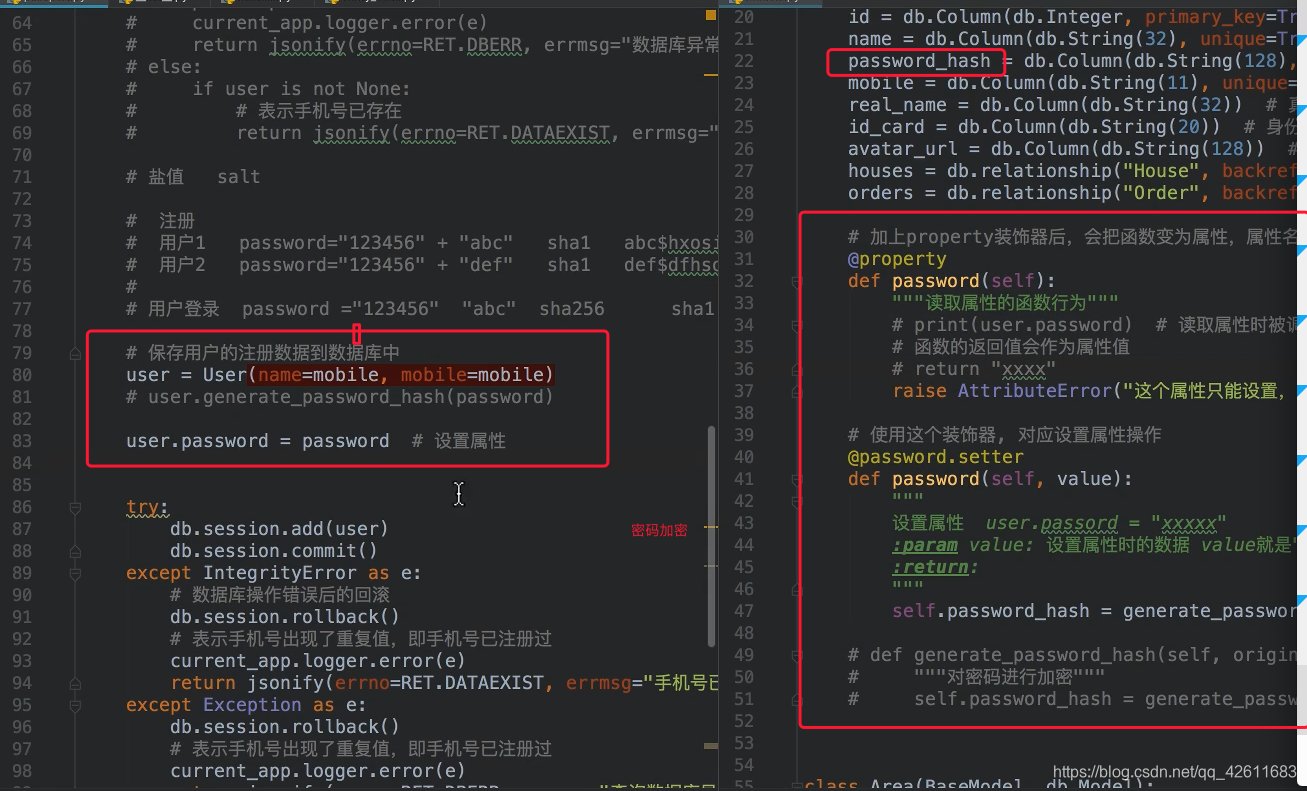
Task: Click the '# 盐值 salt' comment
Action: [193, 177]
